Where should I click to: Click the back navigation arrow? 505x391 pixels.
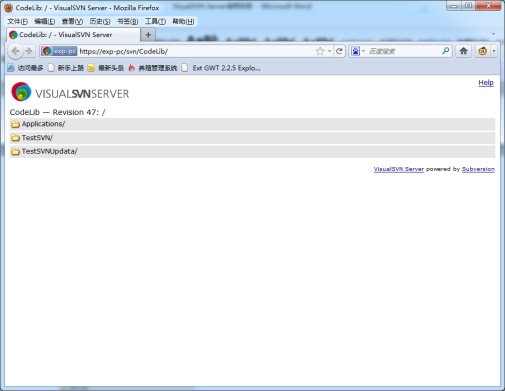click(x=15, y=51)
